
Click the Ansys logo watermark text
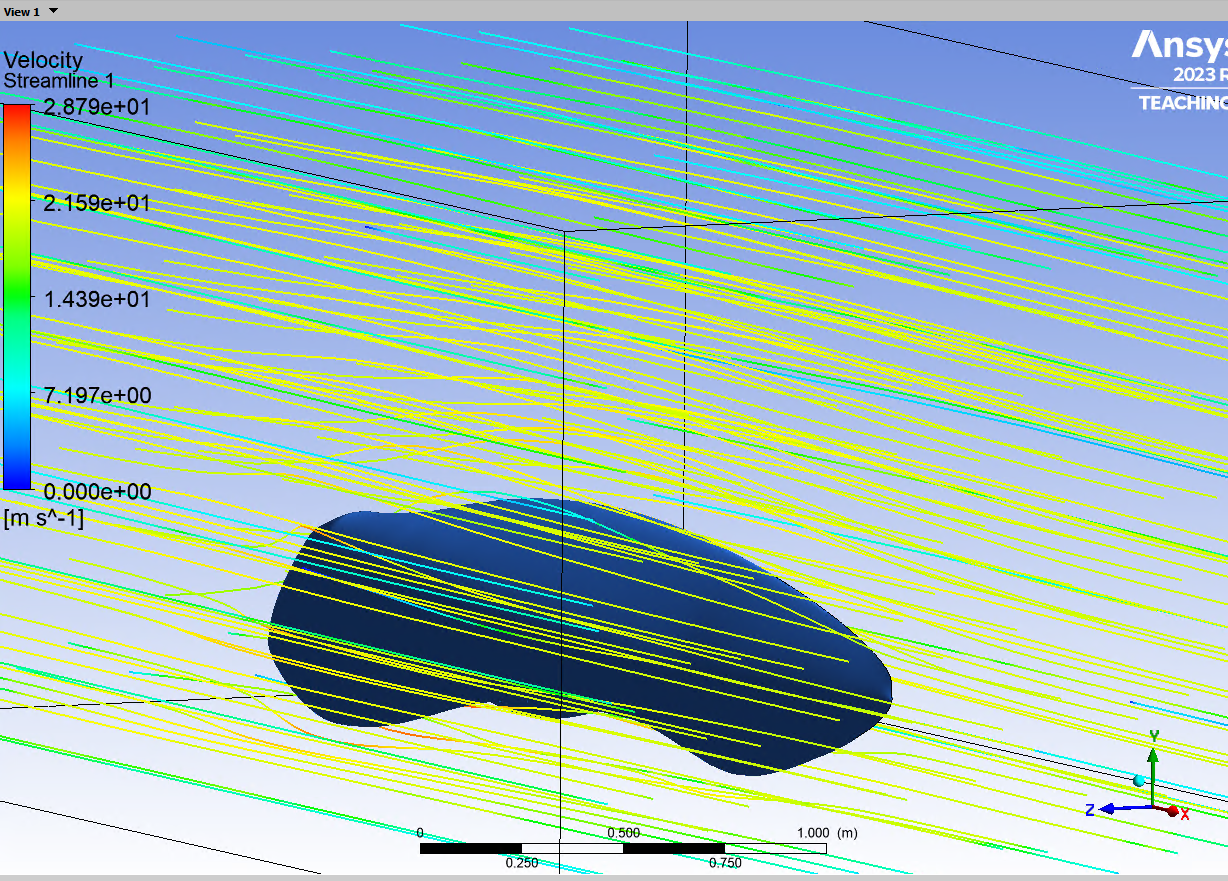pos(1179,46)
